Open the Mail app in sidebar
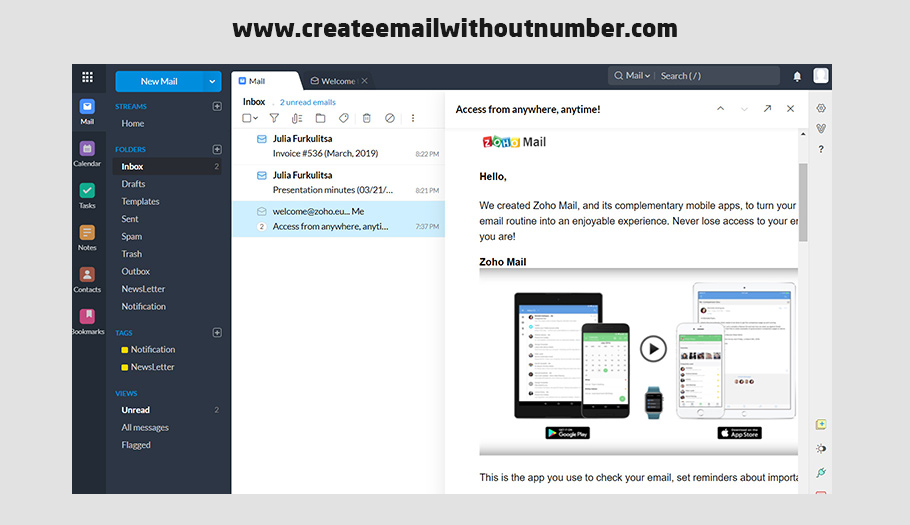The image size is (910, 525). point(87,112)
